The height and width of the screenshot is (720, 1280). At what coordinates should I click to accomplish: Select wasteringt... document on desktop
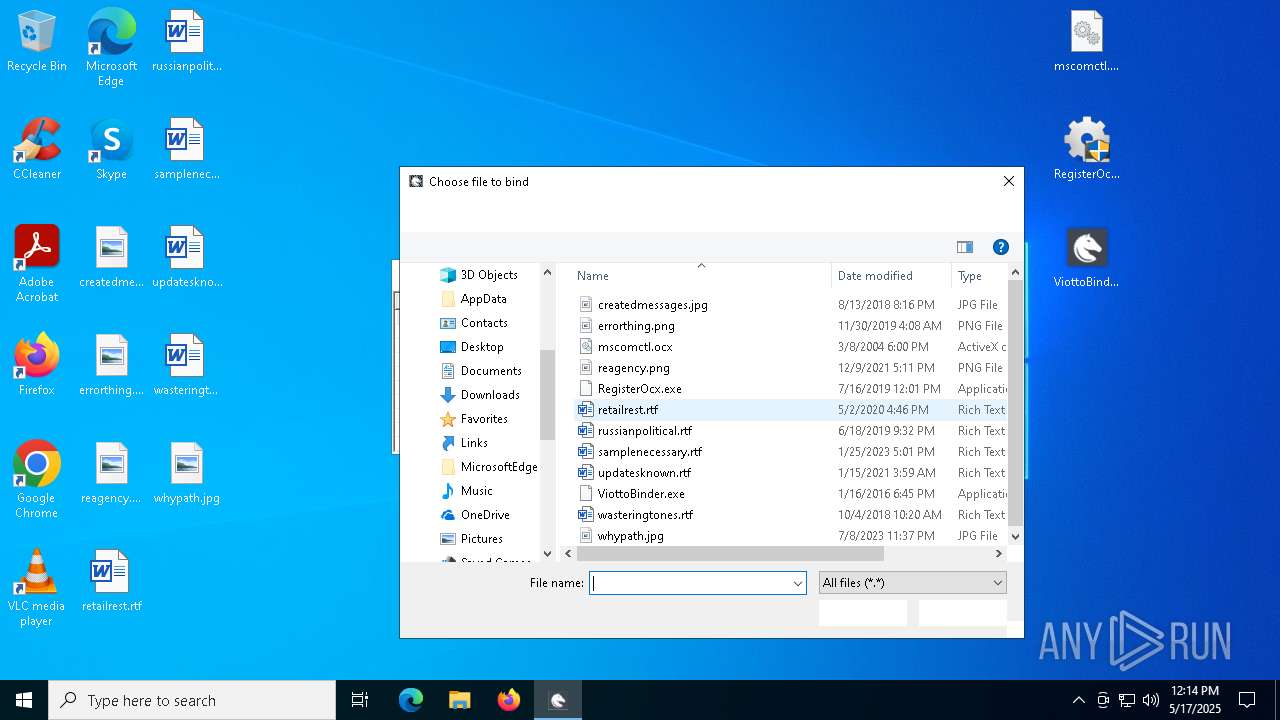[186, 366]
